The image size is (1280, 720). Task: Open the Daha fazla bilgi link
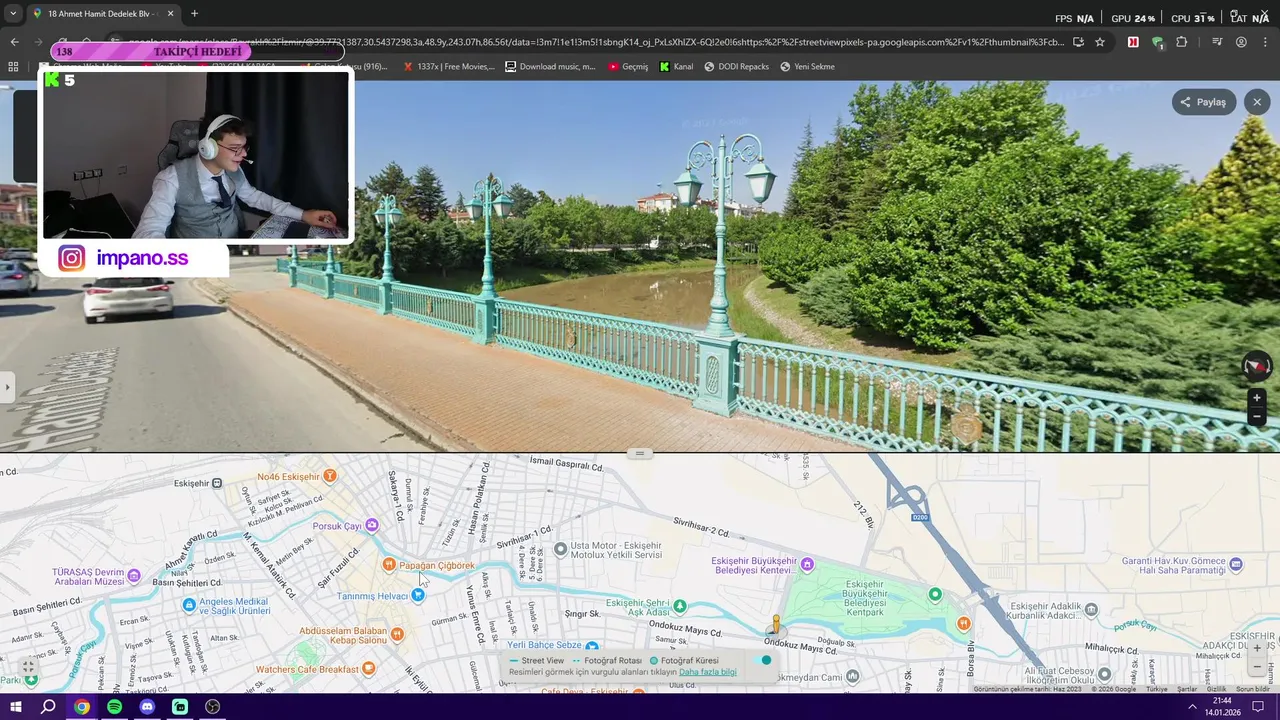(707, 672)
